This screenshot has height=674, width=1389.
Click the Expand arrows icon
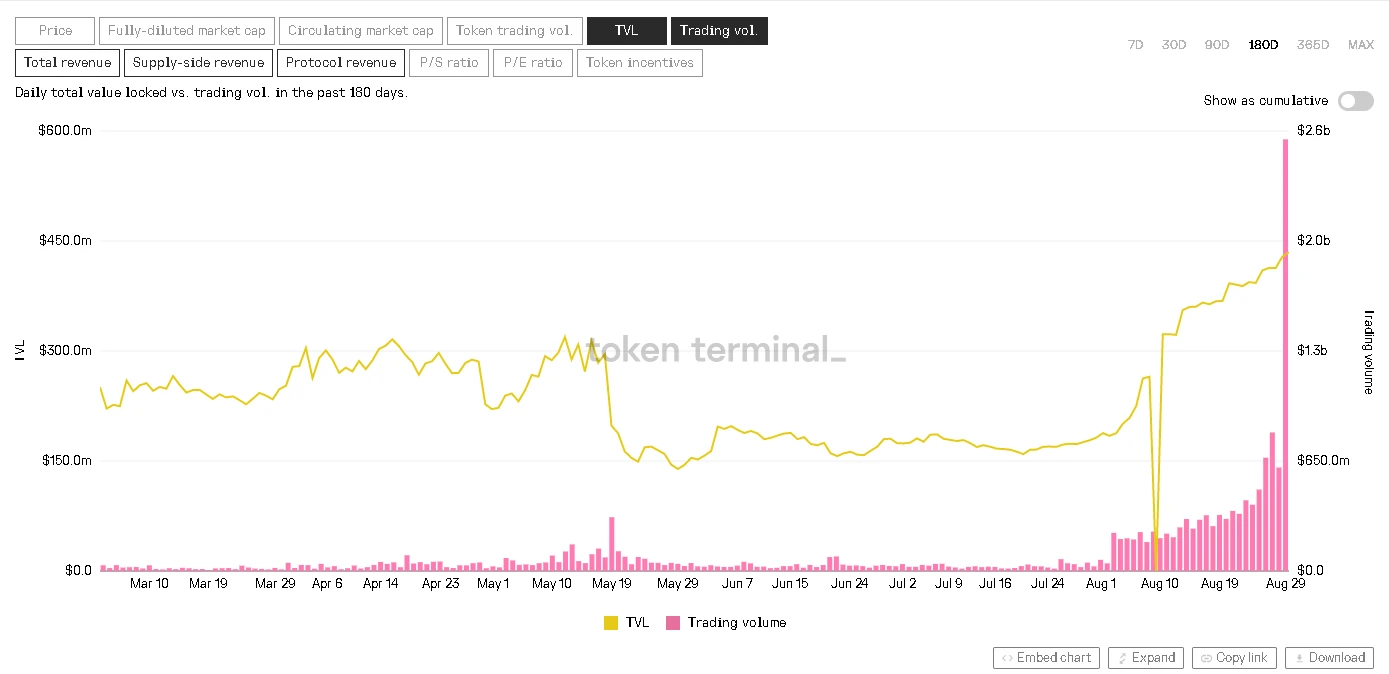pyautogui.click(x=1122, y=658)
